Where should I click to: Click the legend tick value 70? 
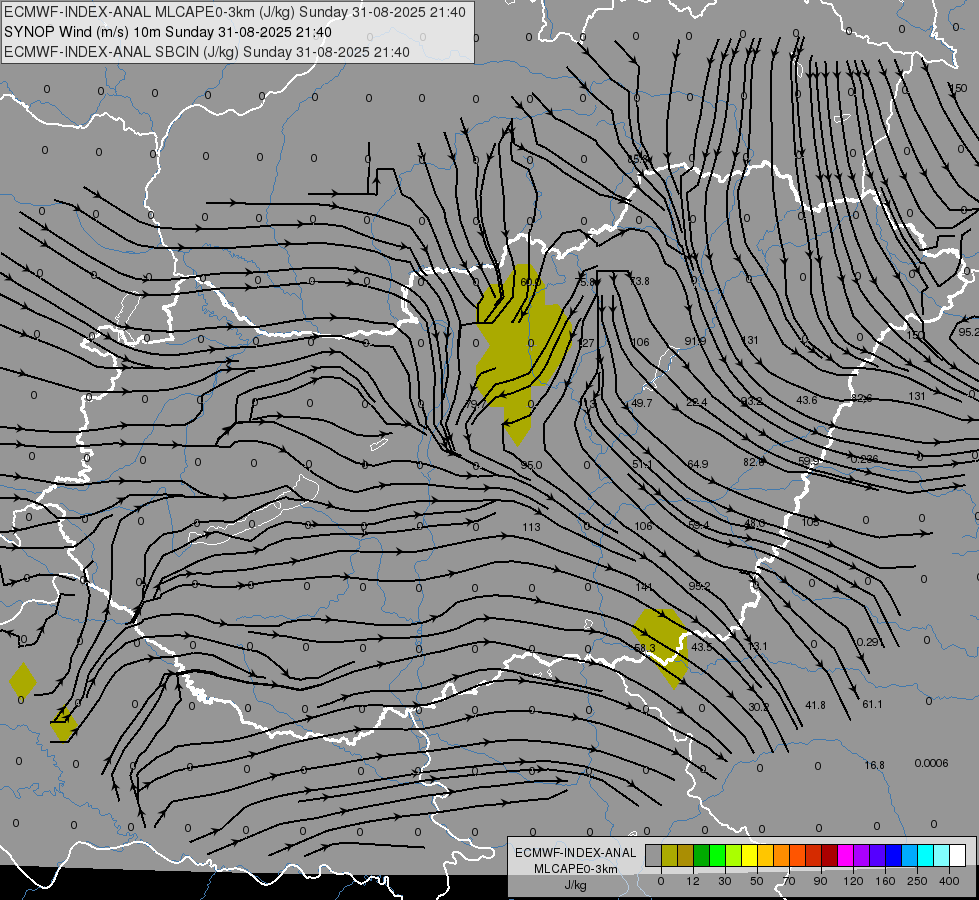[789, 881]
